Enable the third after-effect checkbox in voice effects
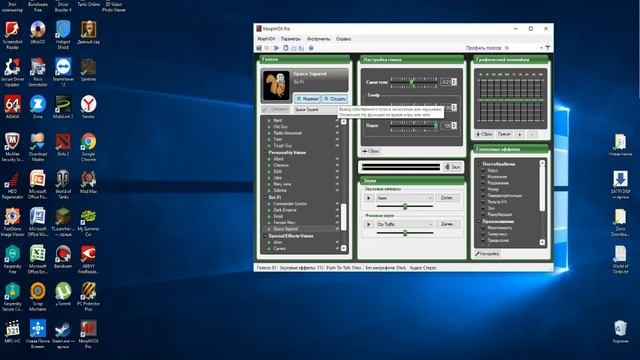Screen dimensions: 640x360 coord(483,183)
